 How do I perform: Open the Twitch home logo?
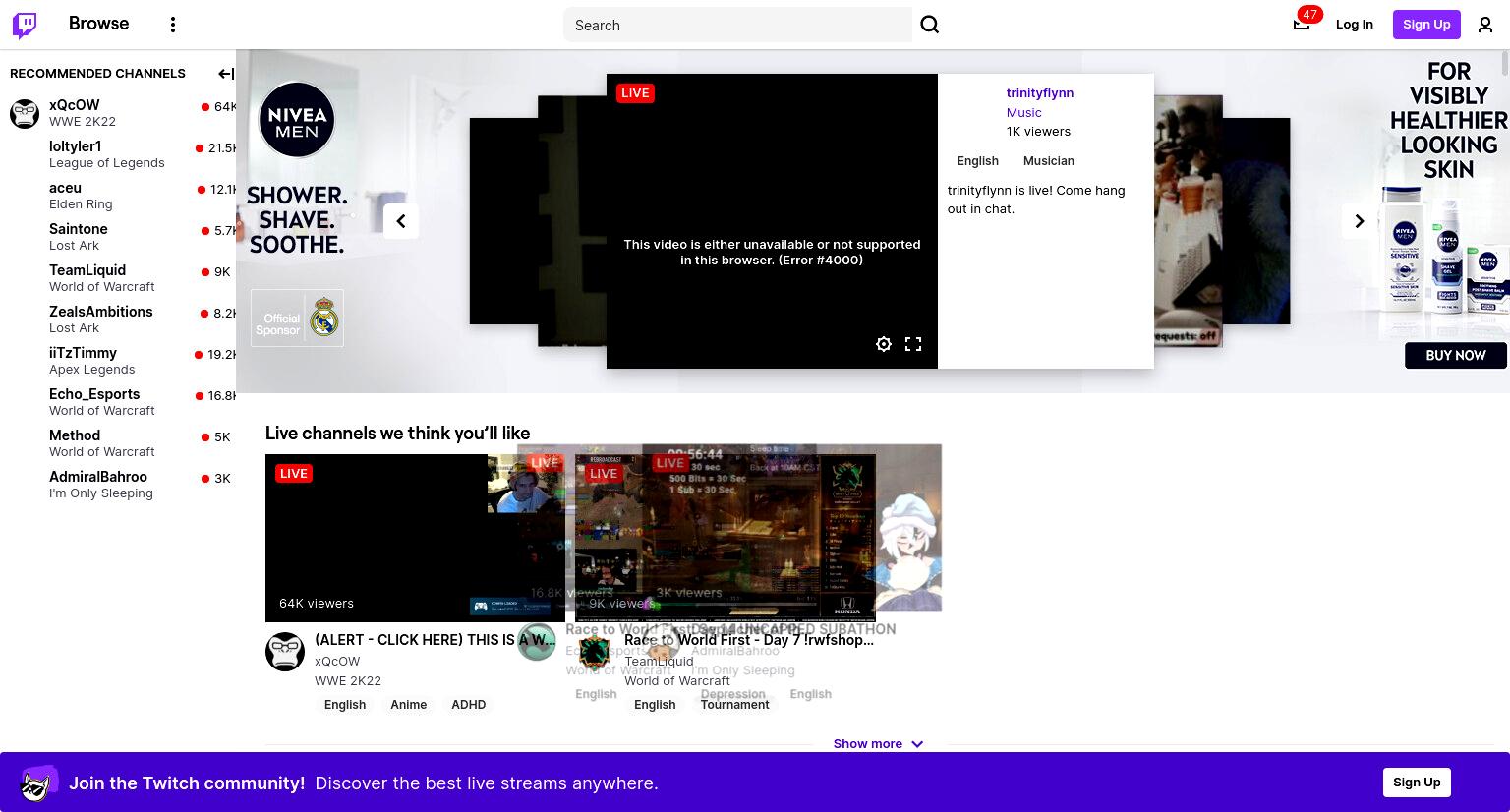tap(25, 25)
